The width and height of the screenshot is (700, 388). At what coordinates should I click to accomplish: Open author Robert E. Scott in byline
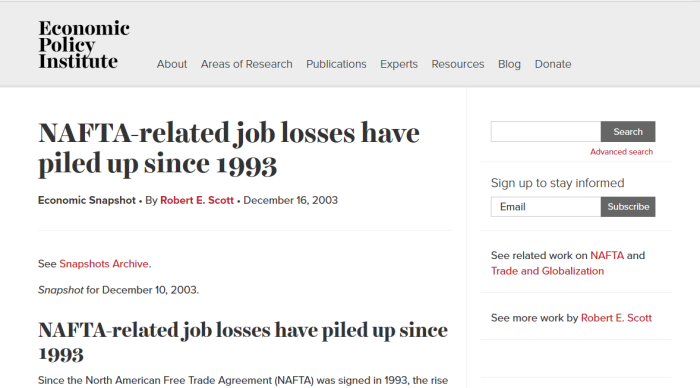click(197, 200)
